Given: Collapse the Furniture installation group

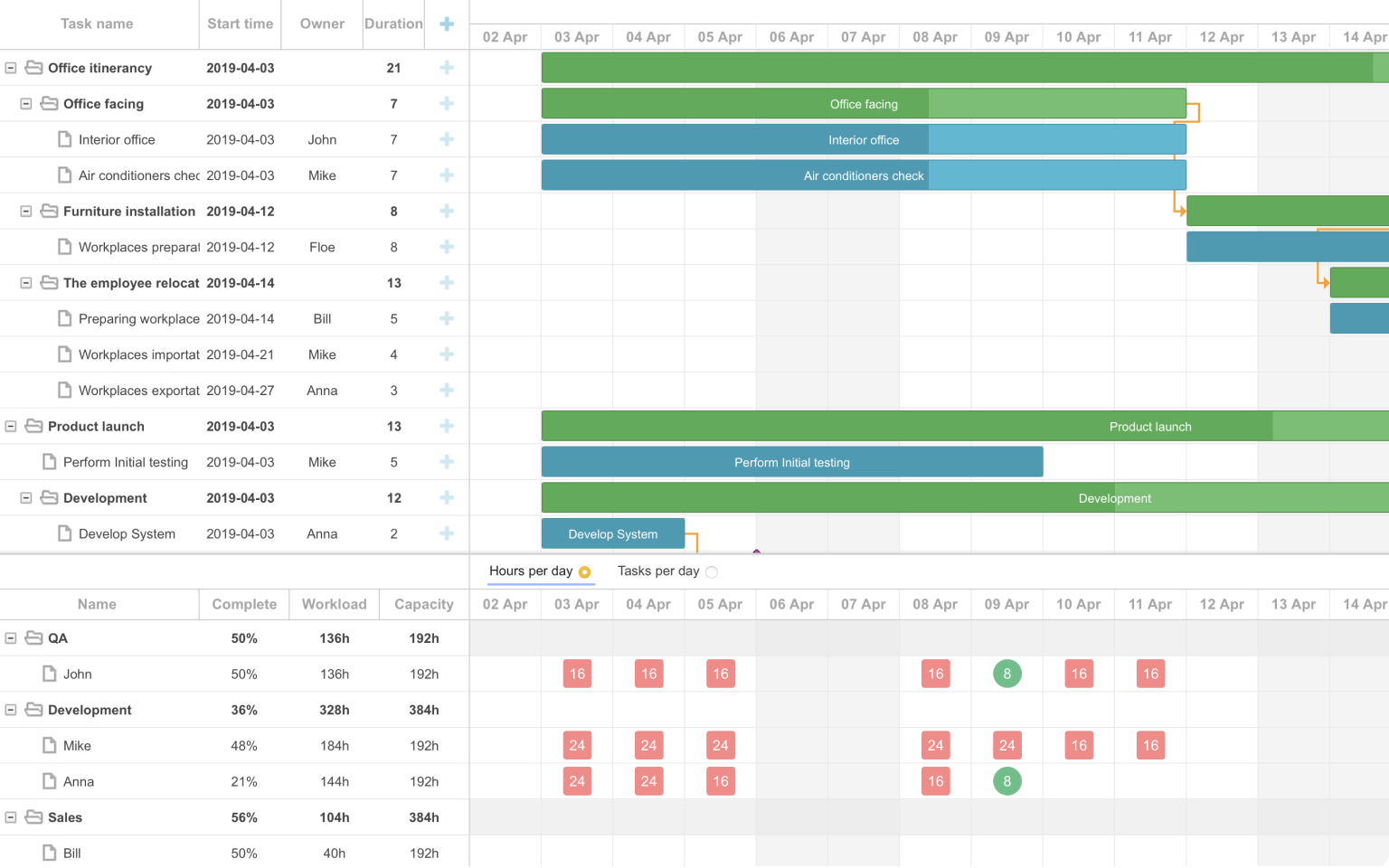Looking at the screenshot, I should tap(26, 211).
